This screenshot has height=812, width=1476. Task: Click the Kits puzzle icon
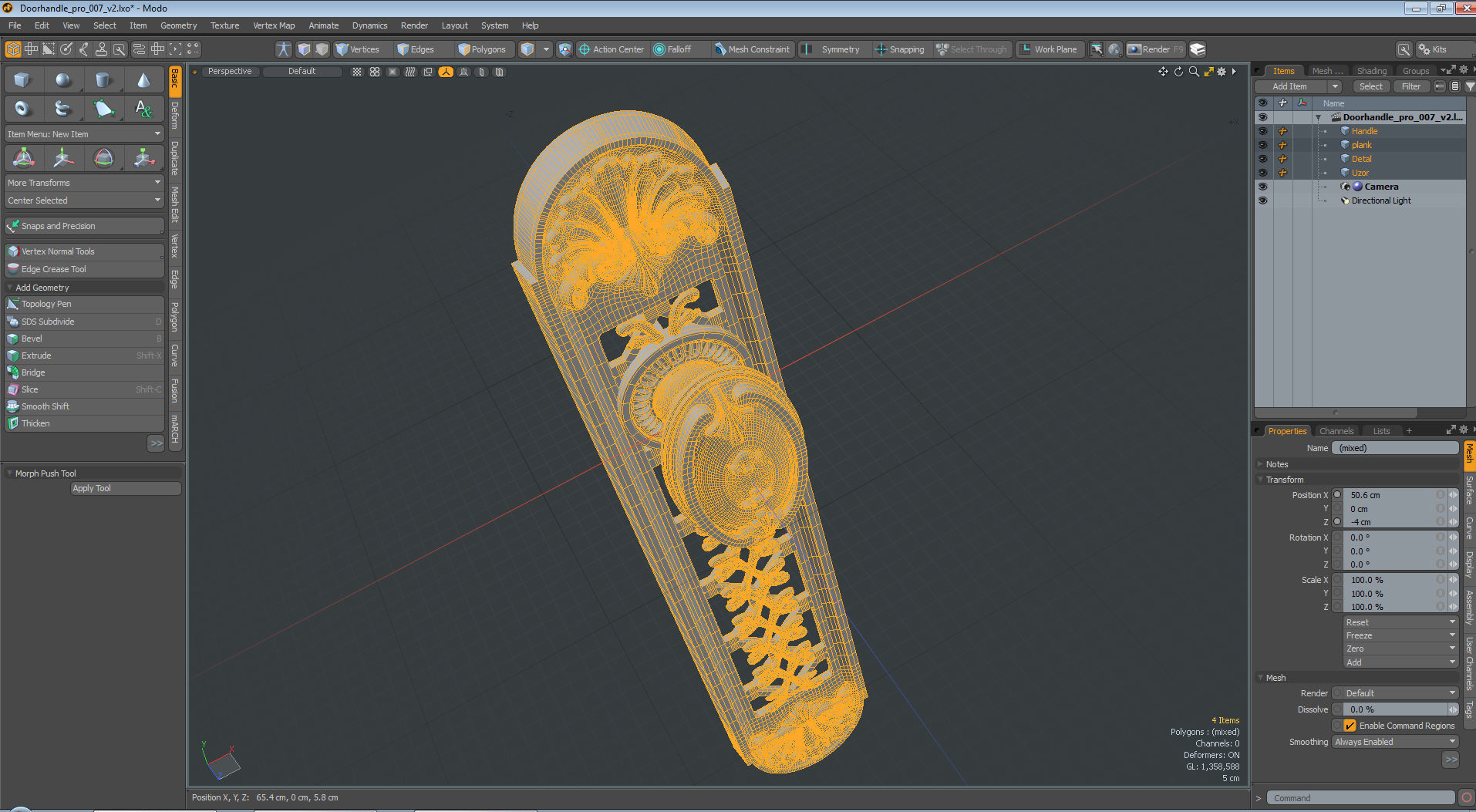click(x=1424, y=49)
